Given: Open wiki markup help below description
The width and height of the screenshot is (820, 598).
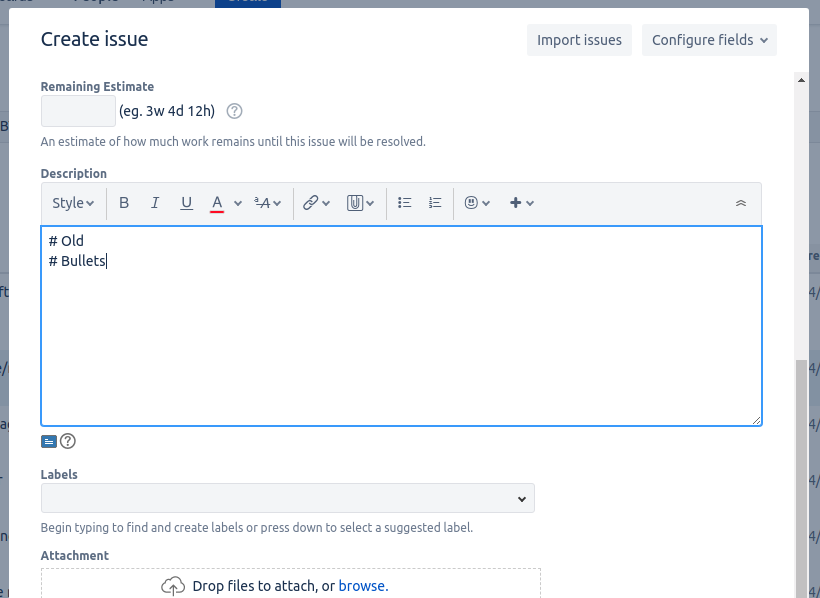Looking at the screenshot, I should [x=68, y=442].
